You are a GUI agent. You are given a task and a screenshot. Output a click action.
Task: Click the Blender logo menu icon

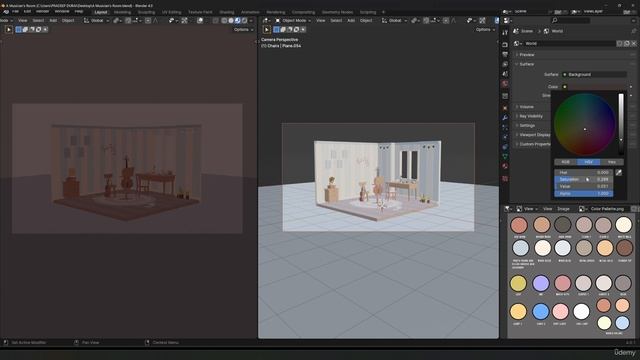[6, 12]
